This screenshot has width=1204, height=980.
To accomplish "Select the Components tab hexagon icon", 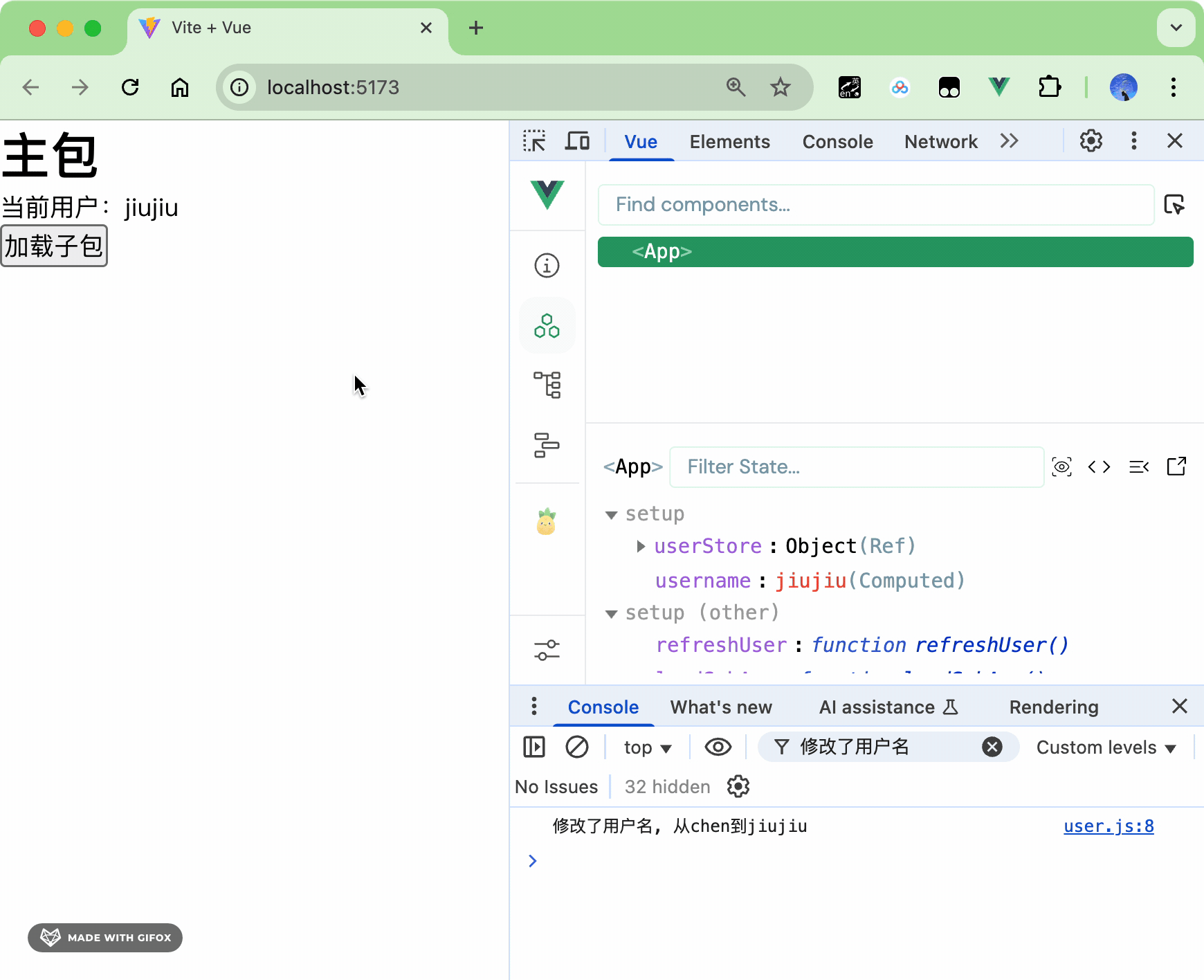I will click(x=547, y=325).
